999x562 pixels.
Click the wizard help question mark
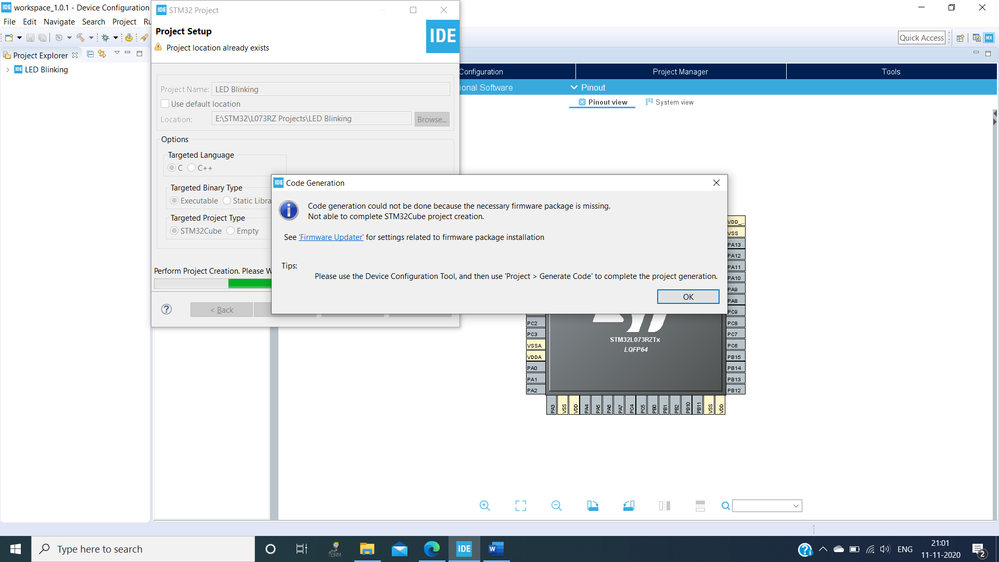coord(166,309)
